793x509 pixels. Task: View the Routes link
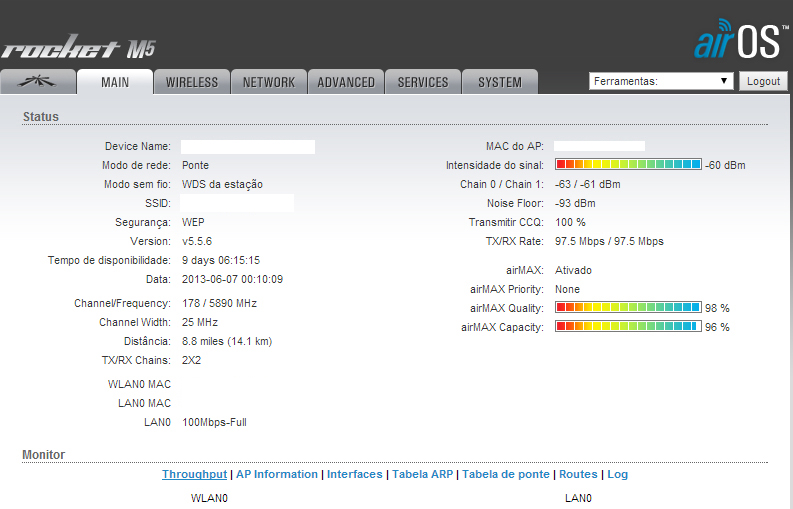578,474
